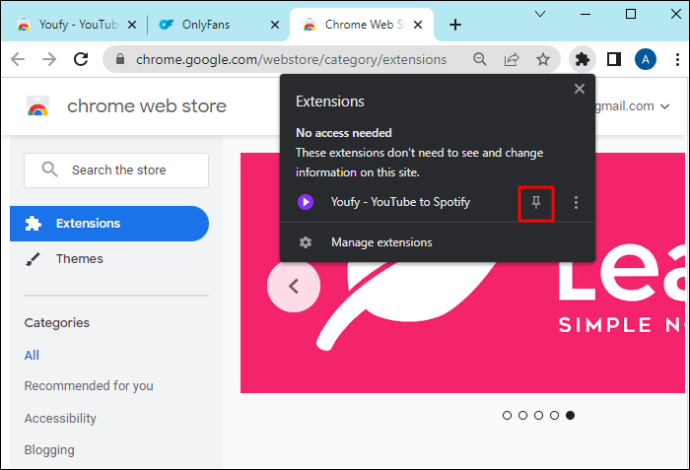Click the Extensions puzzle icon in toolbar
Screen dimensions: 690x470
tap(582, 59)
